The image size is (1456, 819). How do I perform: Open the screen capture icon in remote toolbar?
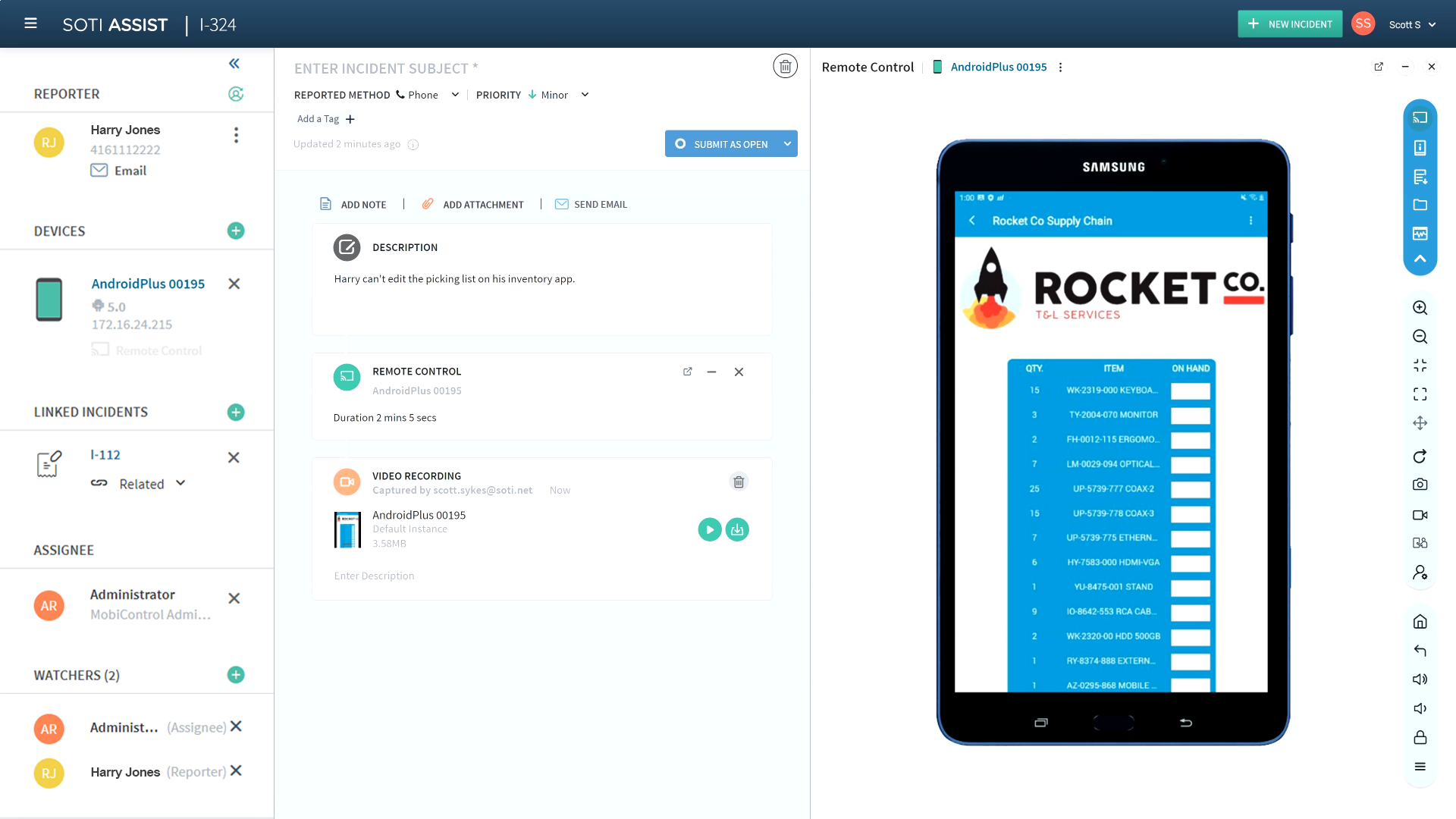1421,485
